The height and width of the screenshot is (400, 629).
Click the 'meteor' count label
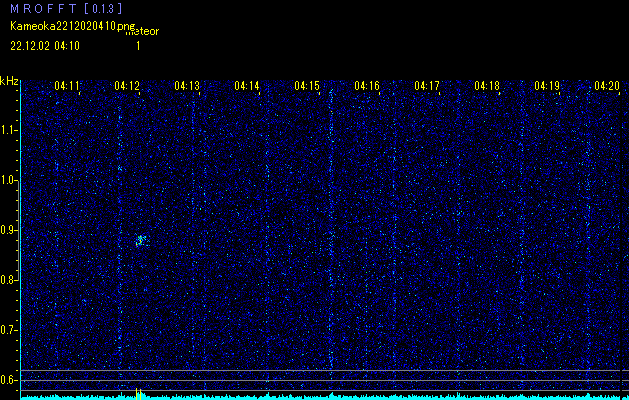point(142,31)
